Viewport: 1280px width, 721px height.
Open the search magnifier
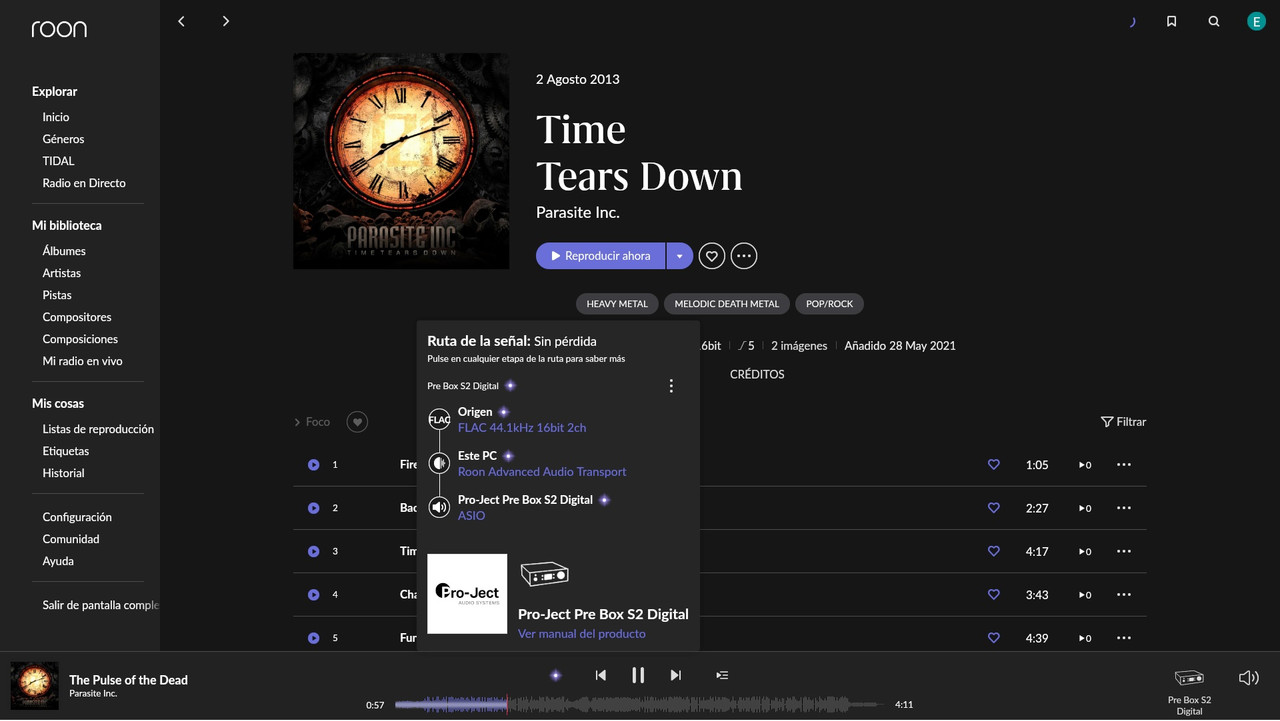pos(1214,21)
